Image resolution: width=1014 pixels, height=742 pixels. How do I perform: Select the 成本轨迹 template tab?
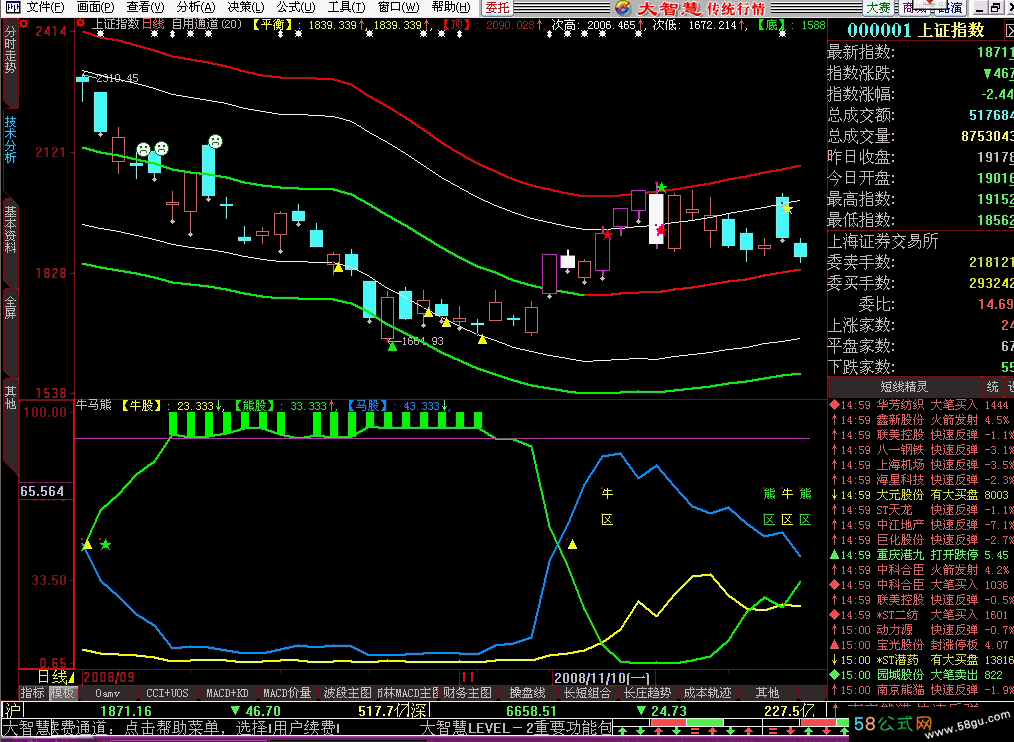707,693
